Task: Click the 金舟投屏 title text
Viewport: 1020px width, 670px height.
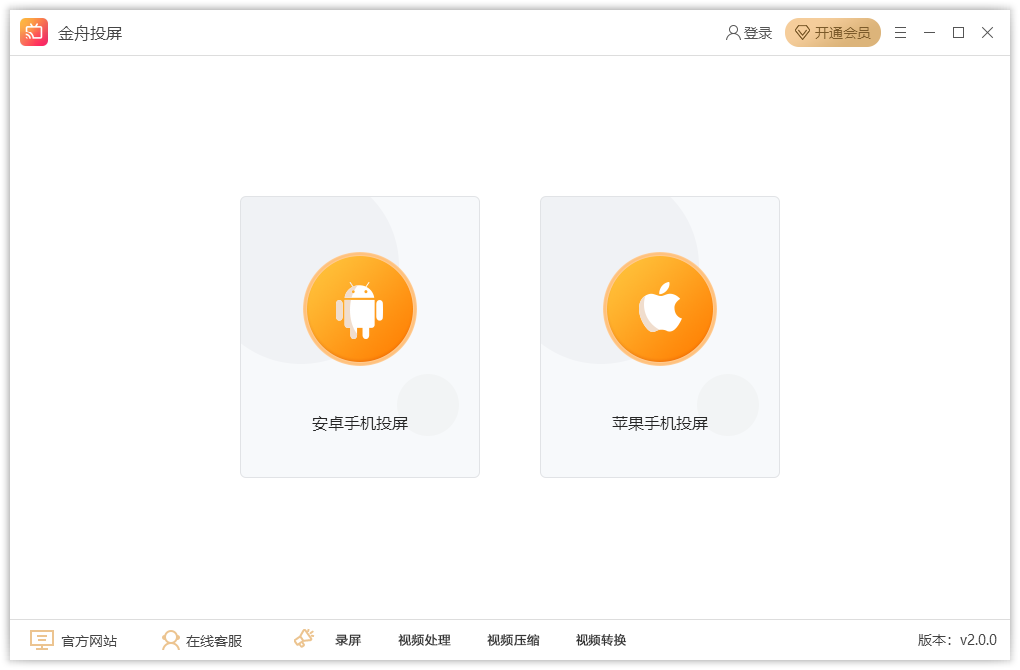Action: (x=90, y=33)
